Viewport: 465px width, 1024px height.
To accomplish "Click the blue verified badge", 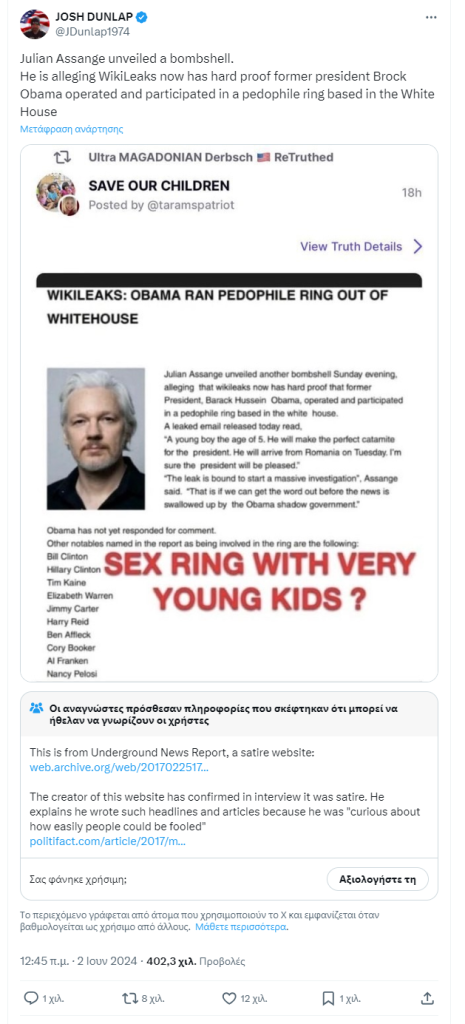I will pos(141,17).
